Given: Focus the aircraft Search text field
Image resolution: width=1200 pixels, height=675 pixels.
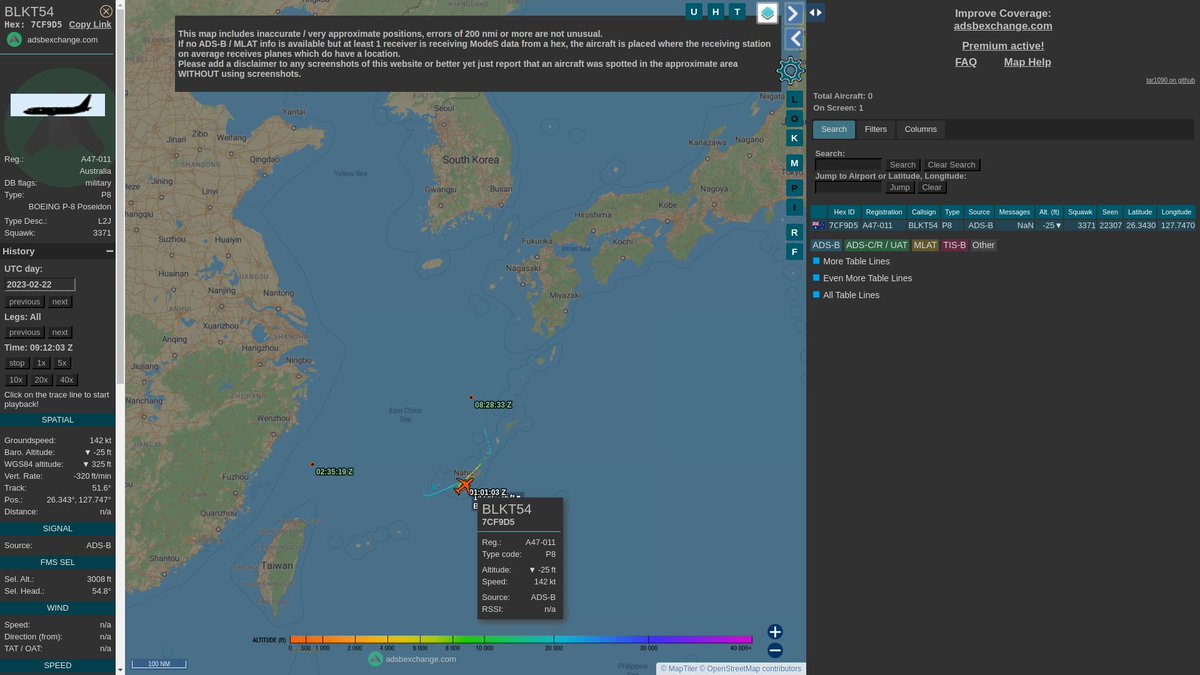Looking at the screenshot, I should (x=848, y=165).
